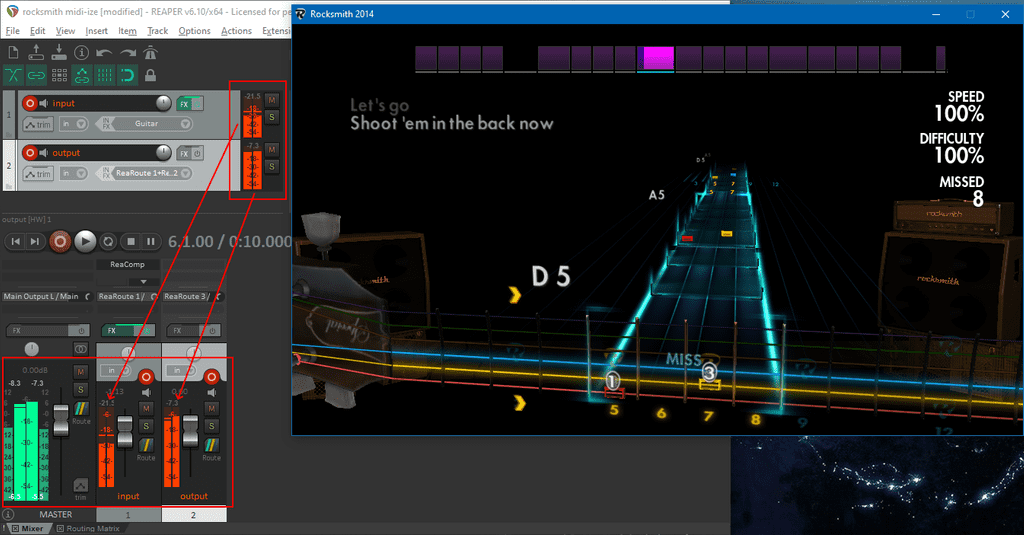The height and width of the screenshot is (535, 1024).
Task: Open FX chain for input track panel
Action: pos(184,104)
